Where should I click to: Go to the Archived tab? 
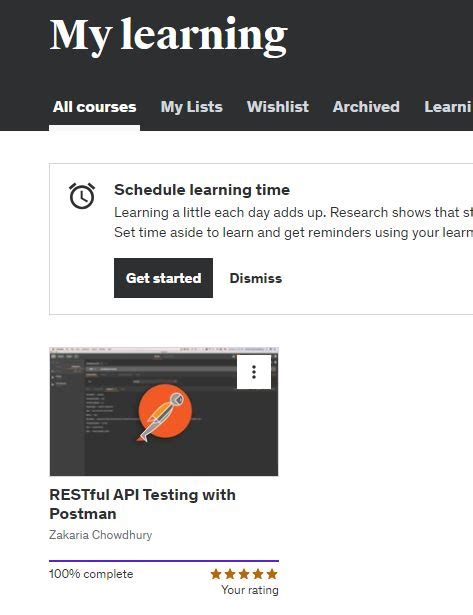pyautogui.click(x=366, y=107)
